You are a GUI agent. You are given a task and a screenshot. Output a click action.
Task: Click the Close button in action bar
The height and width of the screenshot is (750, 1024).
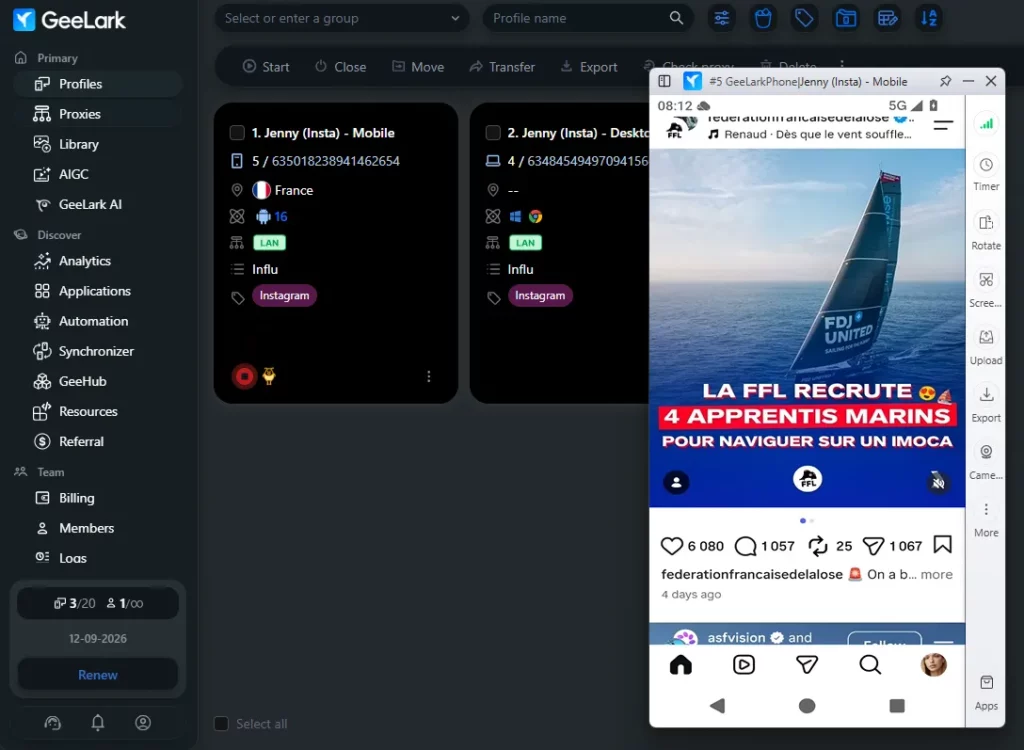point(340,67)
